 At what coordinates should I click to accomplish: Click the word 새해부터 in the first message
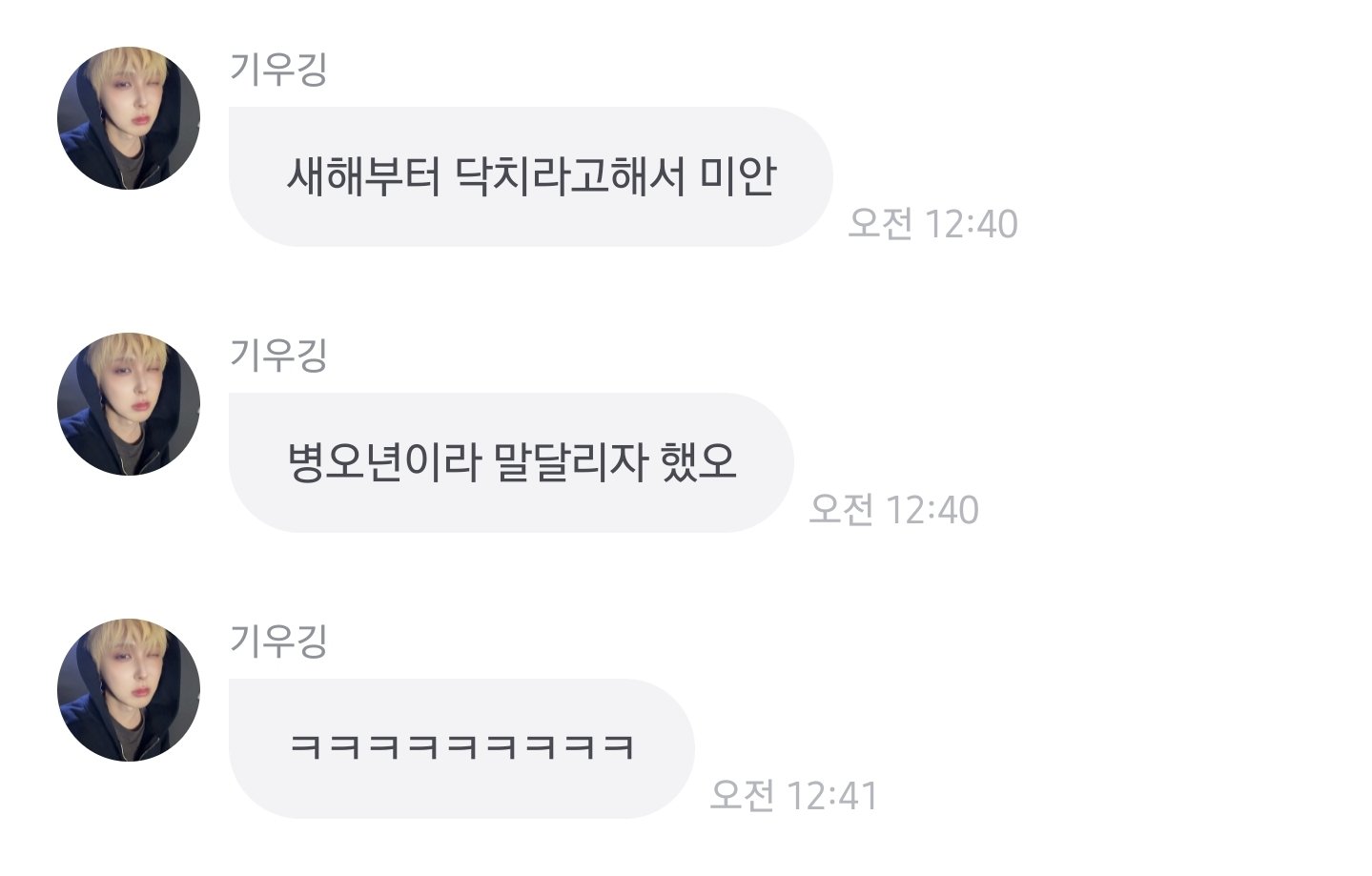tap(363, 176)
